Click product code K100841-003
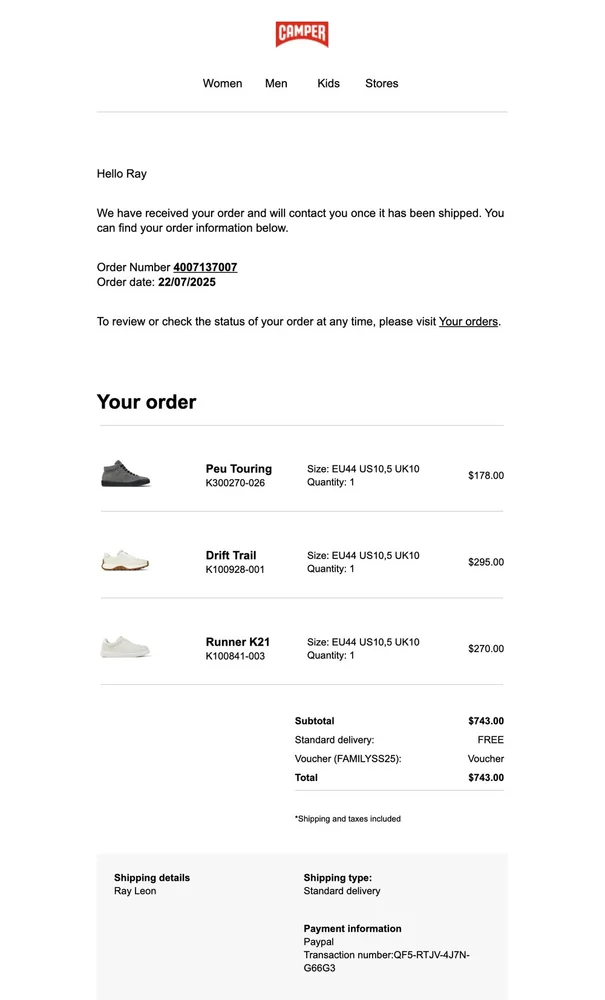 click(x=235, y=657)
